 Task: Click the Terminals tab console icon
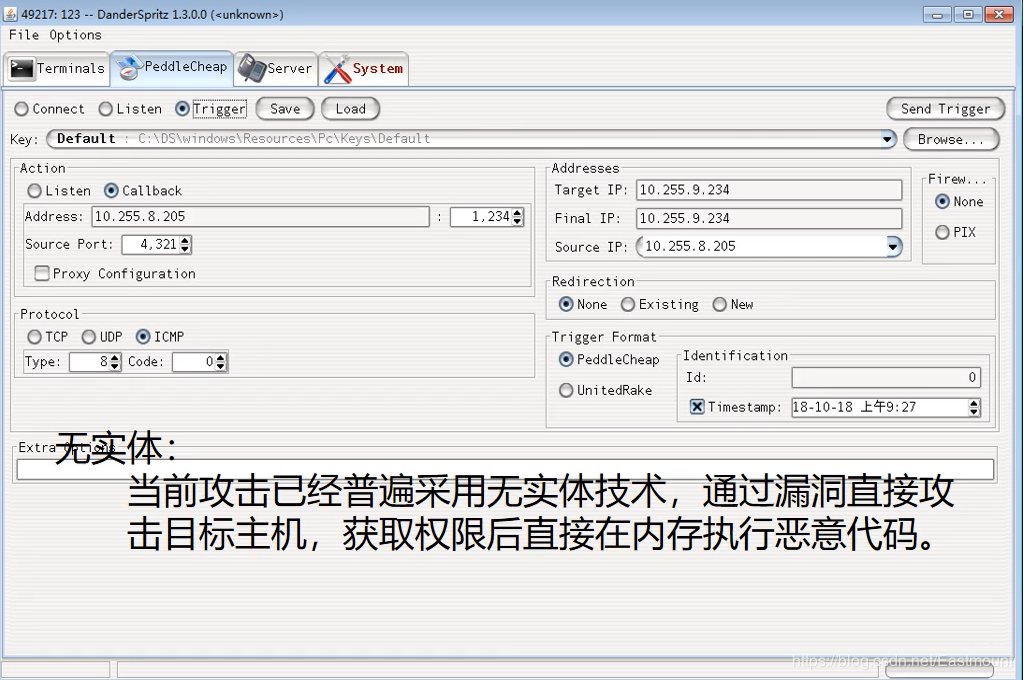click(22, 69)
